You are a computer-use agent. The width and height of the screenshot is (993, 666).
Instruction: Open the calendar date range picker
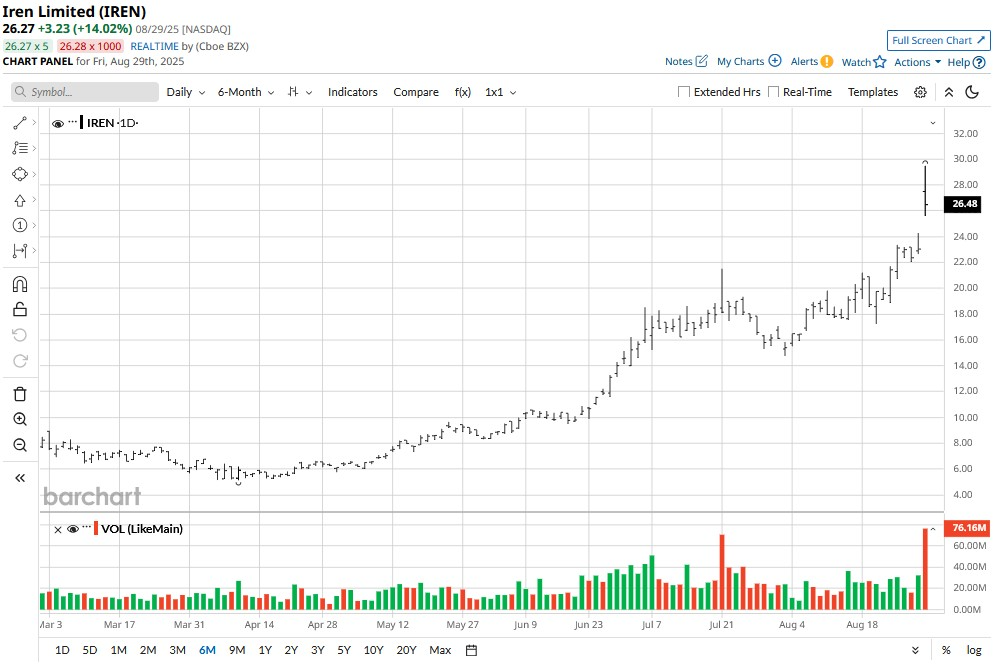coord(471,650)
